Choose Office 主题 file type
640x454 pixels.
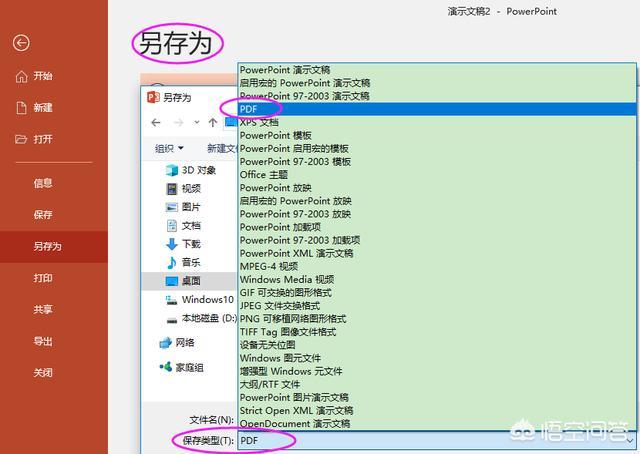point(437,174)
